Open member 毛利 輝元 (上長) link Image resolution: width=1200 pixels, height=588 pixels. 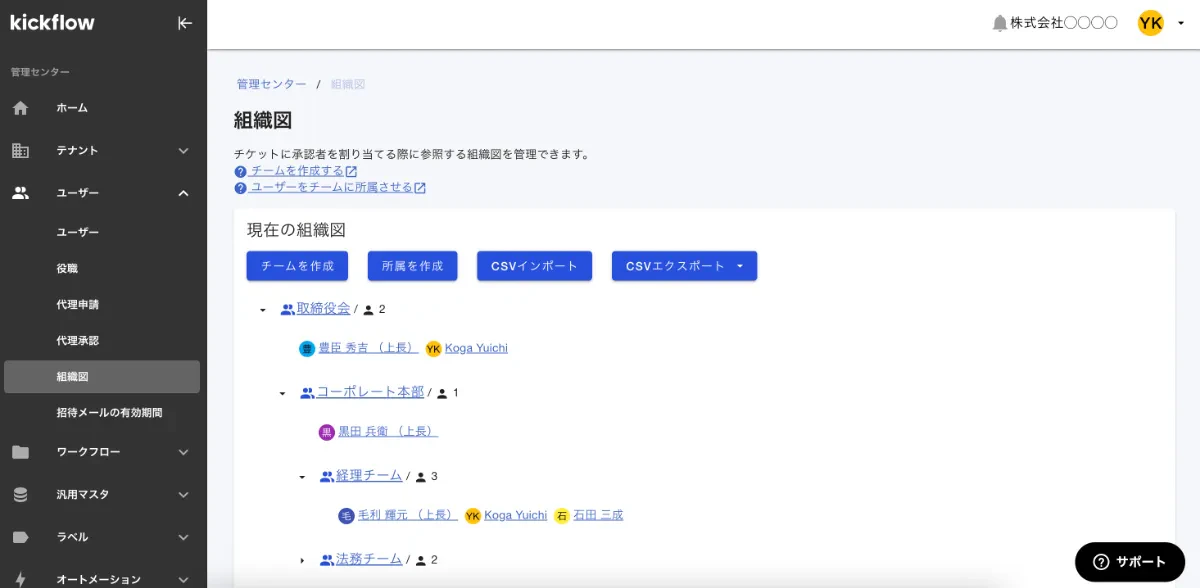[407, 515]
